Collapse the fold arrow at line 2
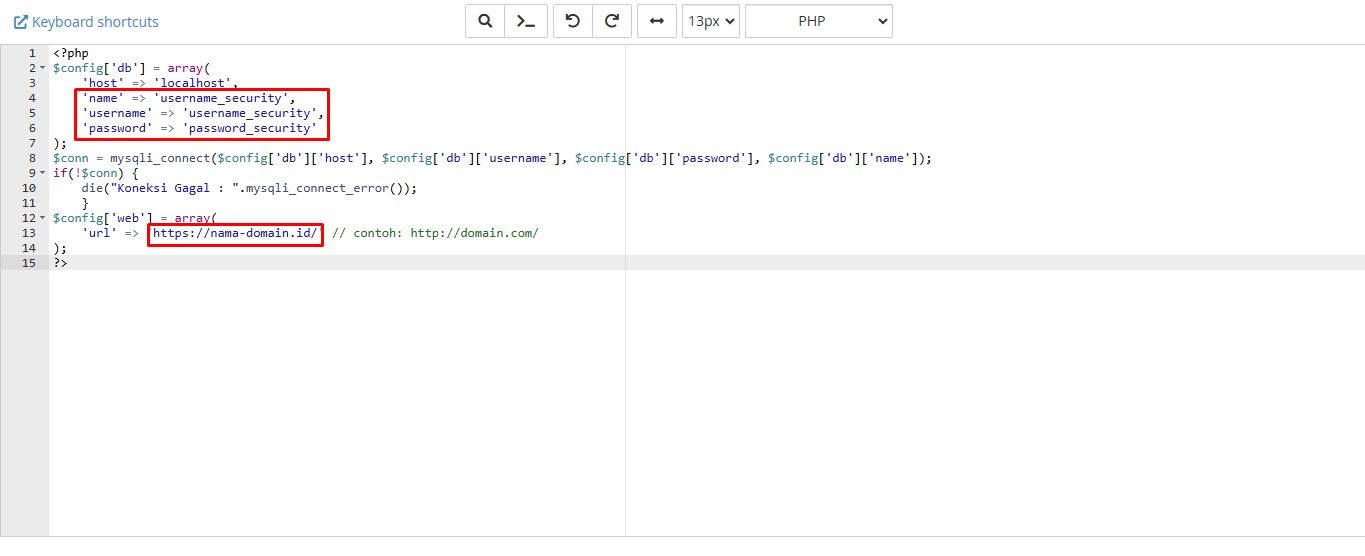Viewport: 1365px width, 556px height. [x=43, y=68]
